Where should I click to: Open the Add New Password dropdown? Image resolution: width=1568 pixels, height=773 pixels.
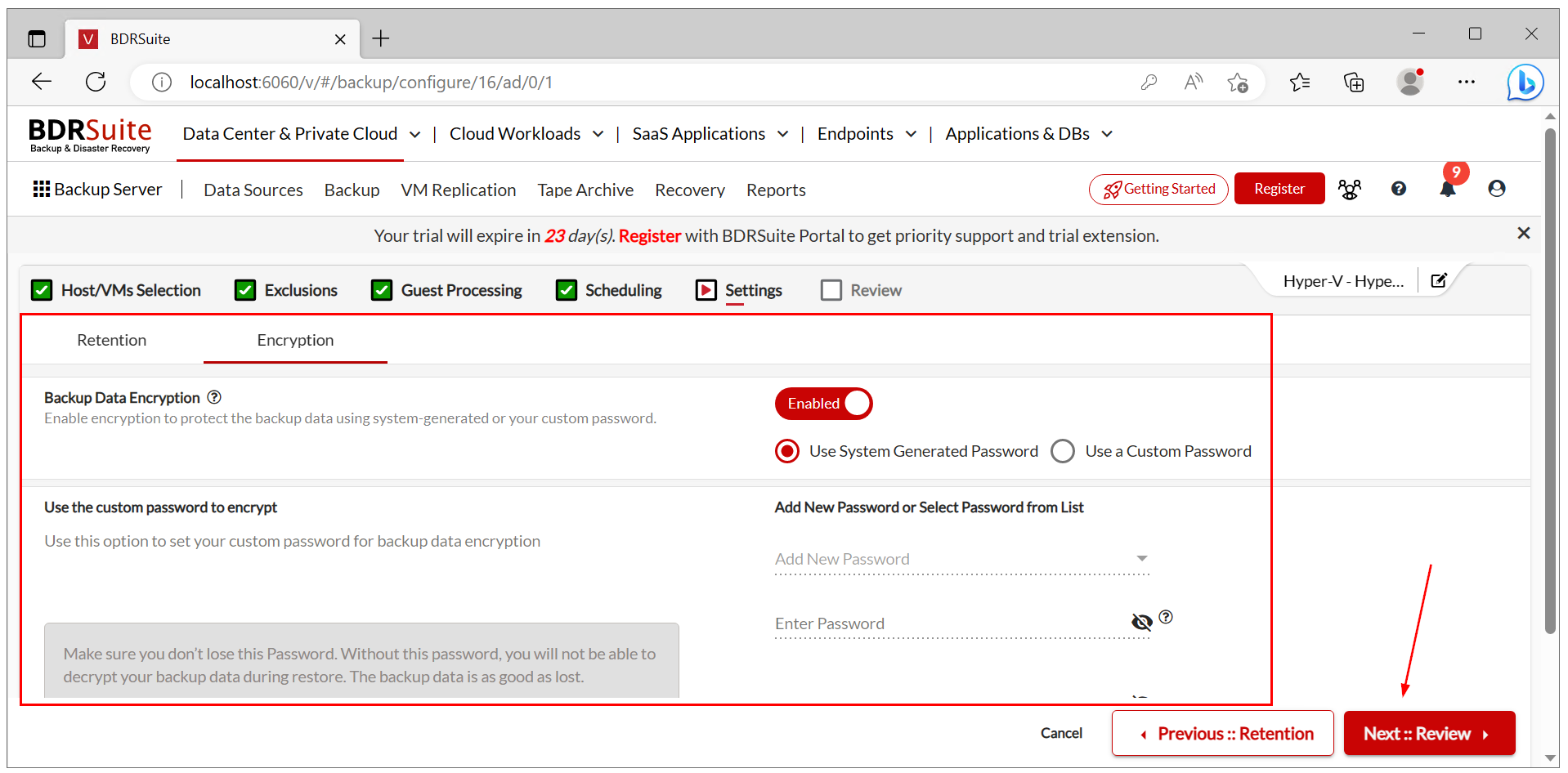point(962,559)
